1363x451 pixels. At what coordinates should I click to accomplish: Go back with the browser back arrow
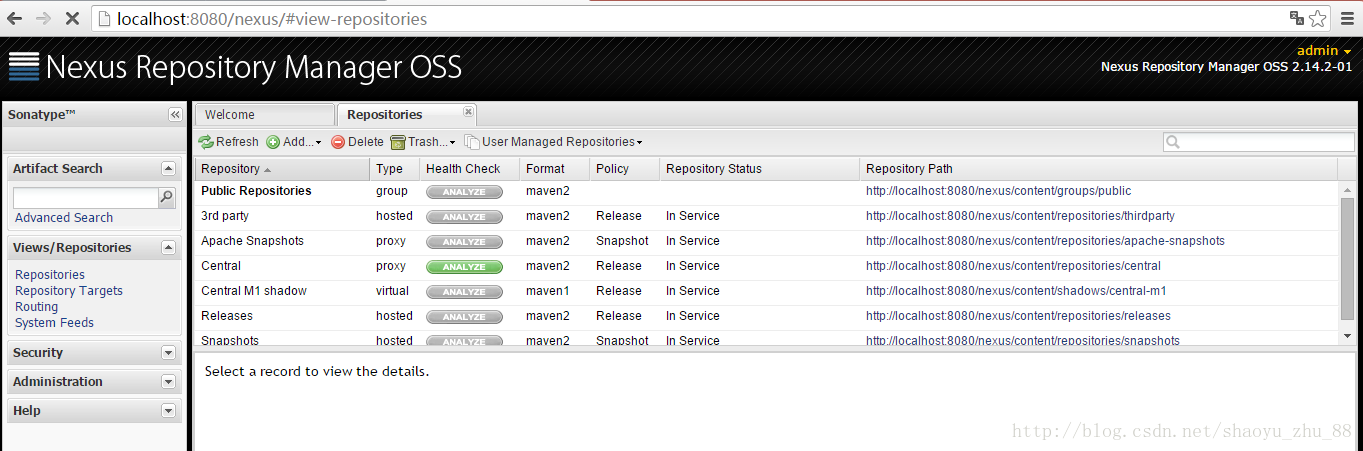[x=15, y=18]
